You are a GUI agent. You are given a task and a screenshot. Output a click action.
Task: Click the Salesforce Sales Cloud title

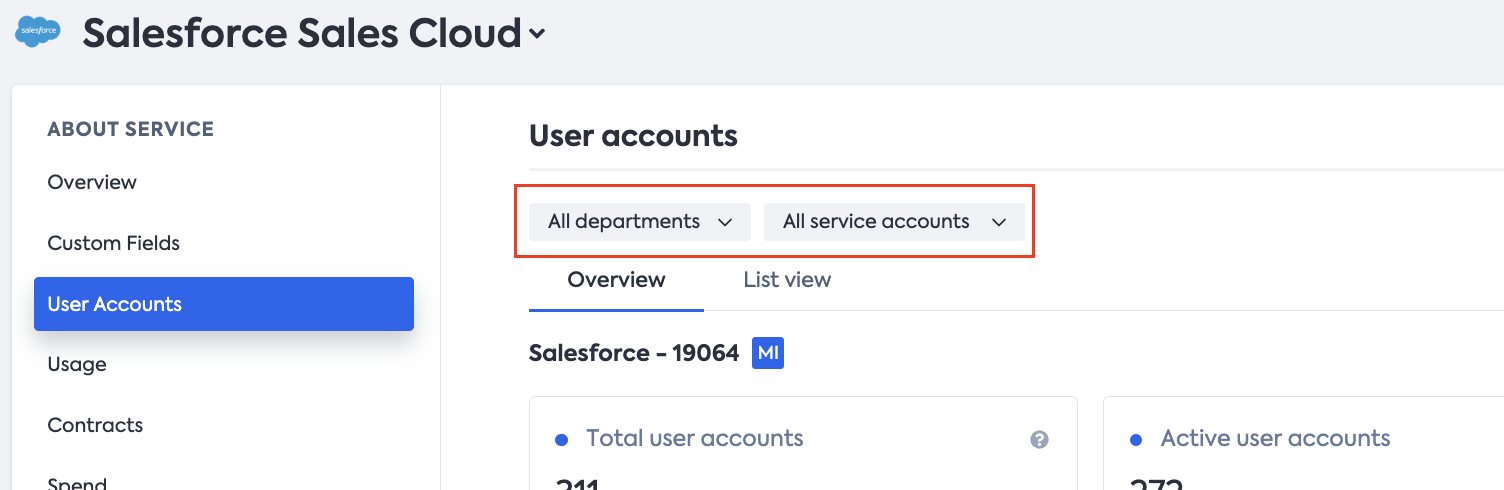tap(302, 34)
